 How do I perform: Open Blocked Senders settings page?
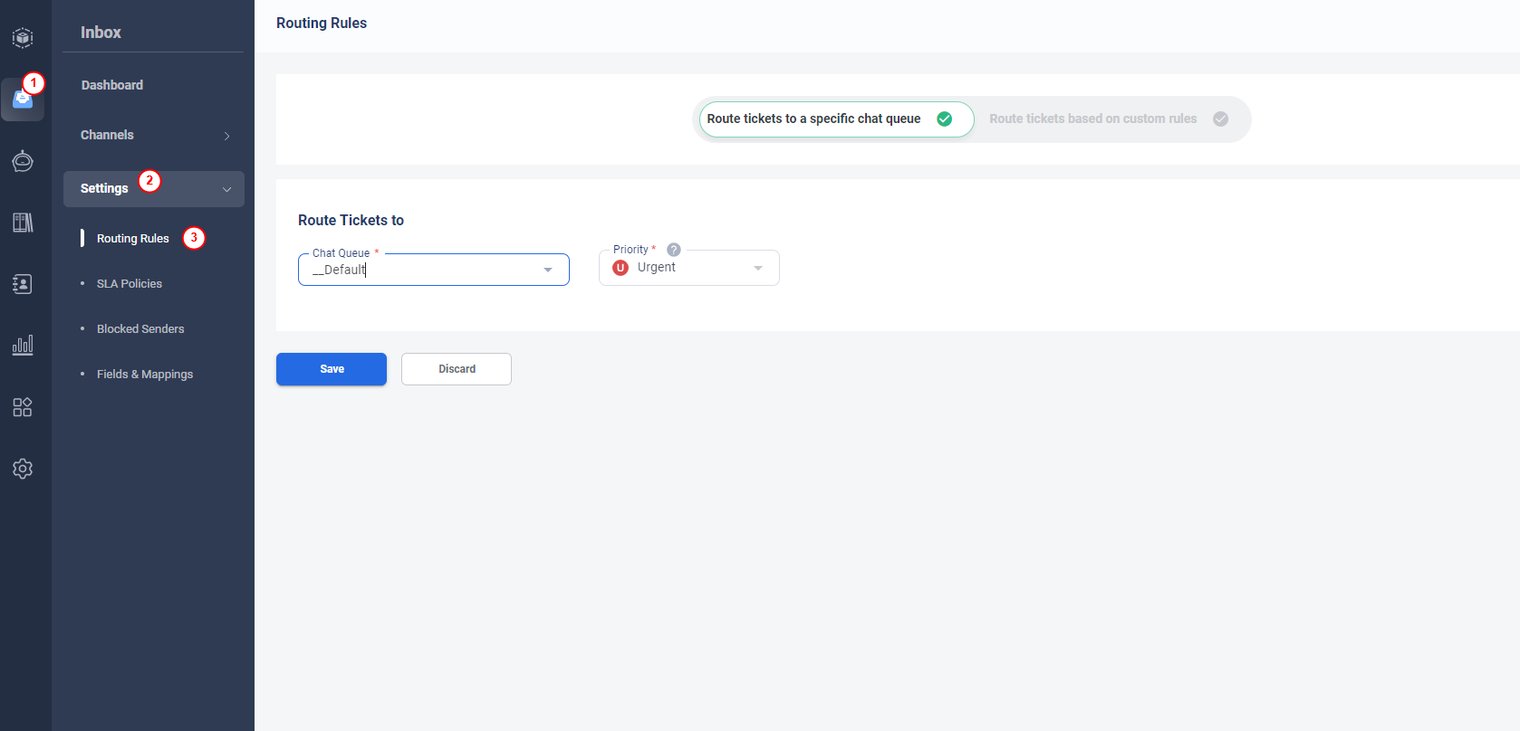click(x=140, y=329)
